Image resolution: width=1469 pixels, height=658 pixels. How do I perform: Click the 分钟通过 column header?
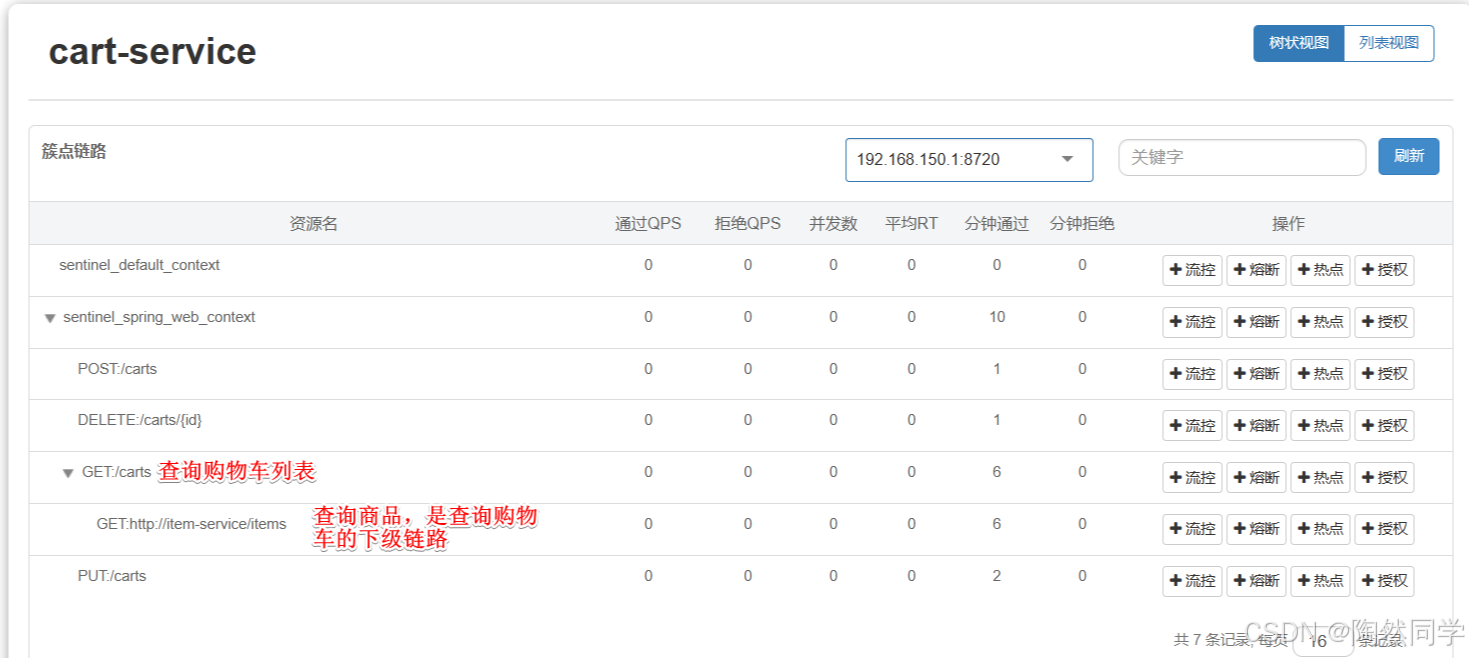pos(996,224)
